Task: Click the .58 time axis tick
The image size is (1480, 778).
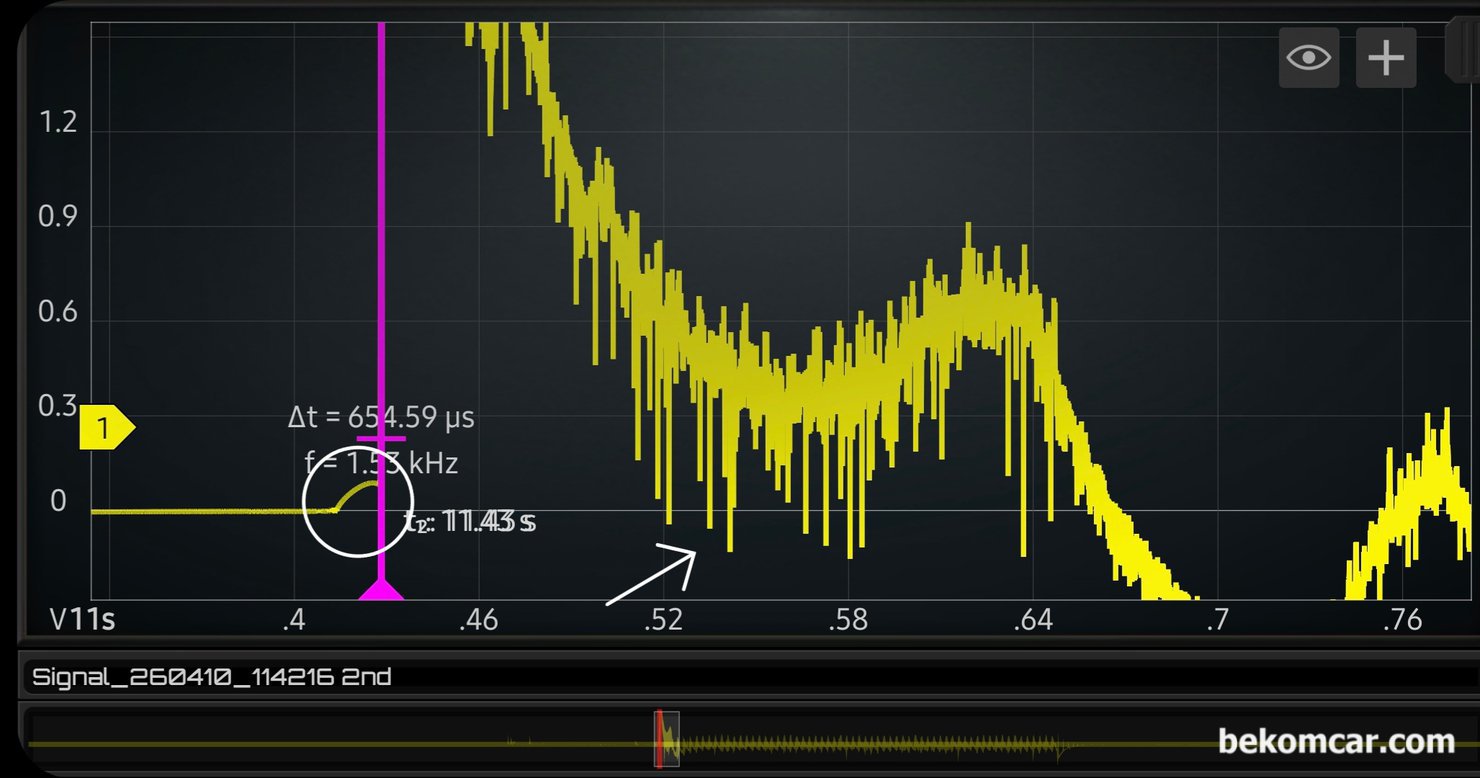Action: coord(847,620)
